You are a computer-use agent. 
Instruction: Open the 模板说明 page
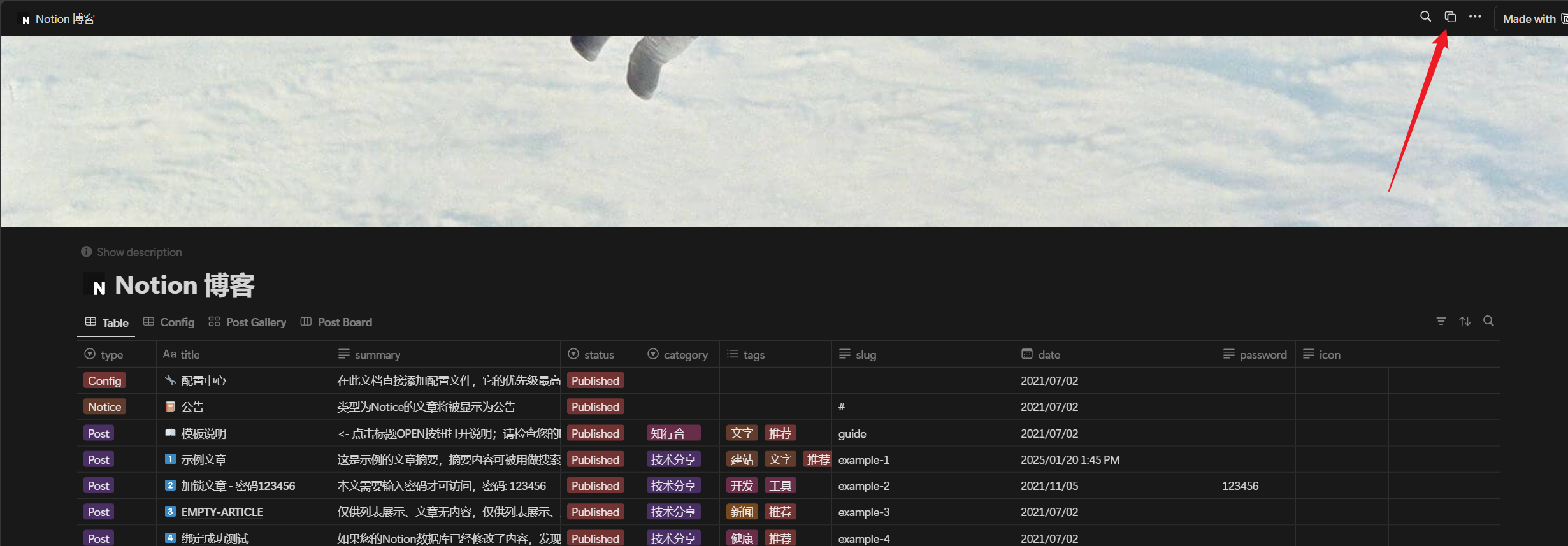(x=204, y=434)
